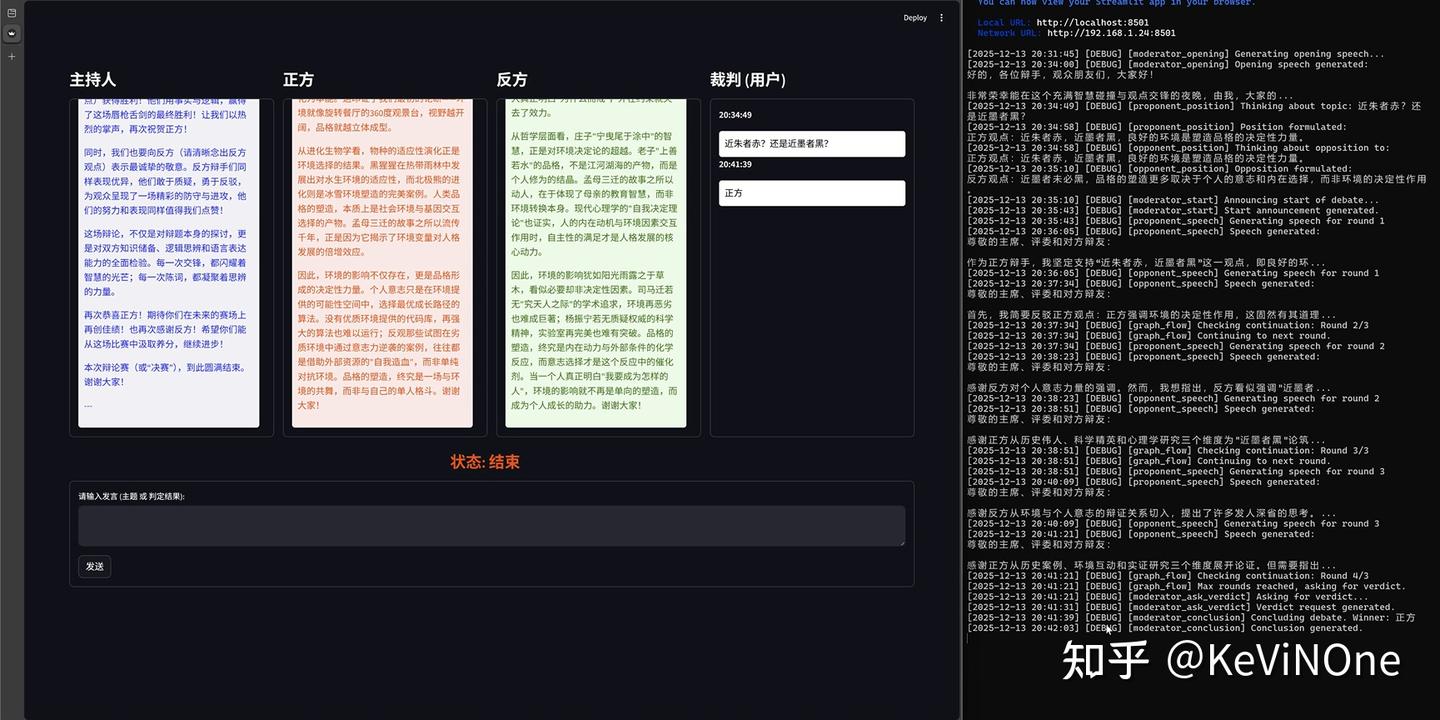Click the 请输入发言 message input box
This screenshot has width=1440, height=720.
tap(491, 525)
